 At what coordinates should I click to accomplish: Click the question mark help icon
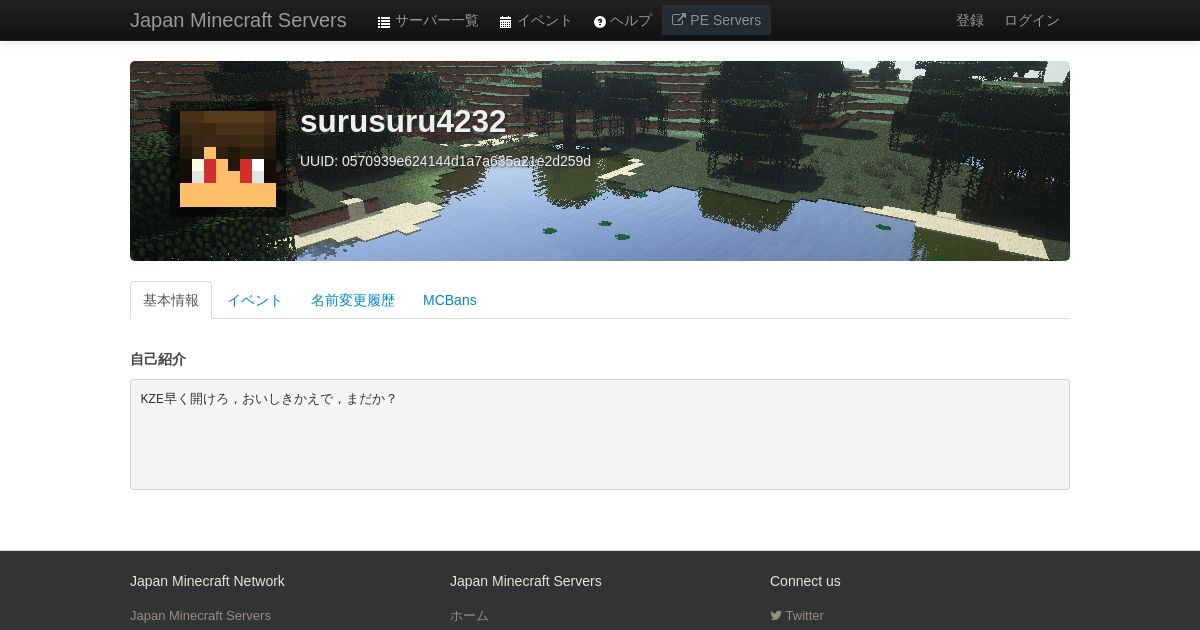[x=600, y=22]
